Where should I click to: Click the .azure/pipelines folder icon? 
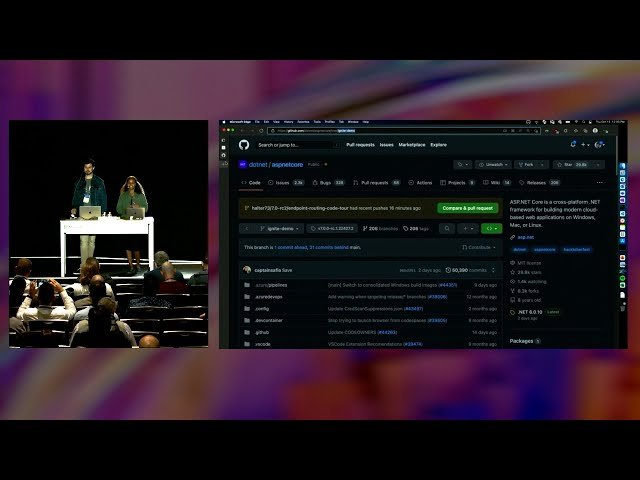pyautogui.click(x=247, y=285)
